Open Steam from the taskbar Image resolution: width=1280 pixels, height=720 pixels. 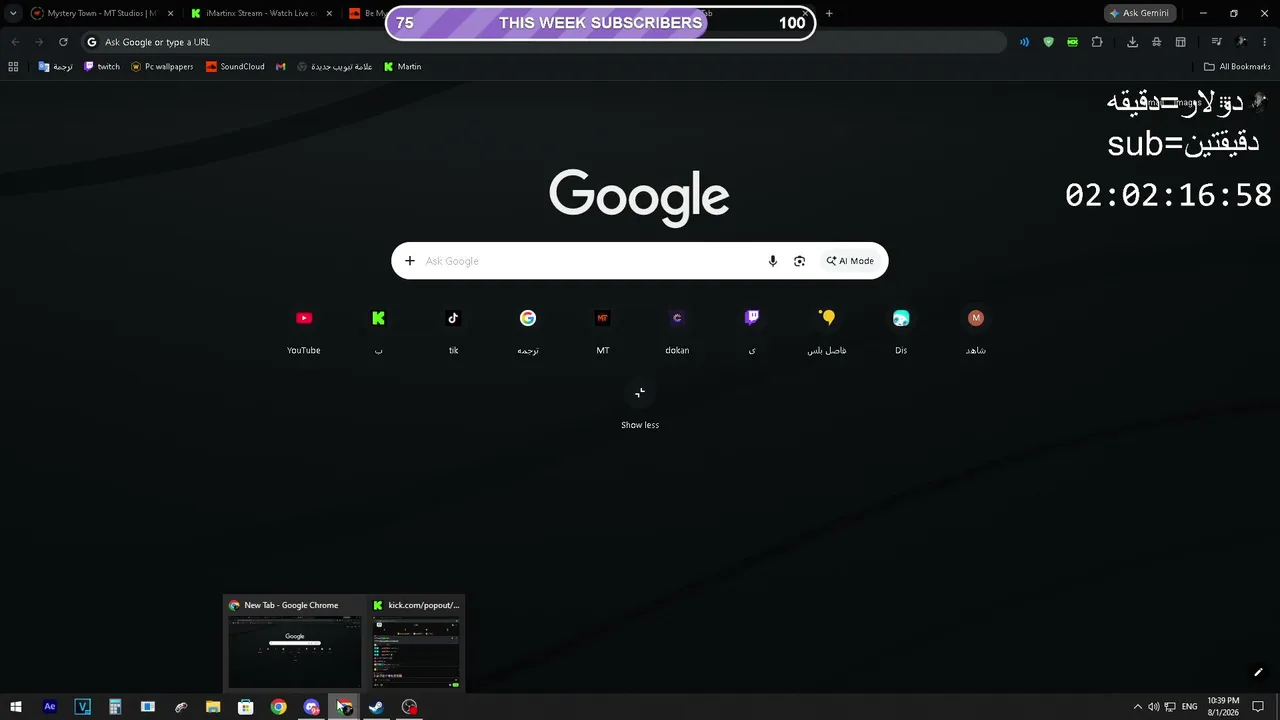pyautogui.click(x=376, y=707)
